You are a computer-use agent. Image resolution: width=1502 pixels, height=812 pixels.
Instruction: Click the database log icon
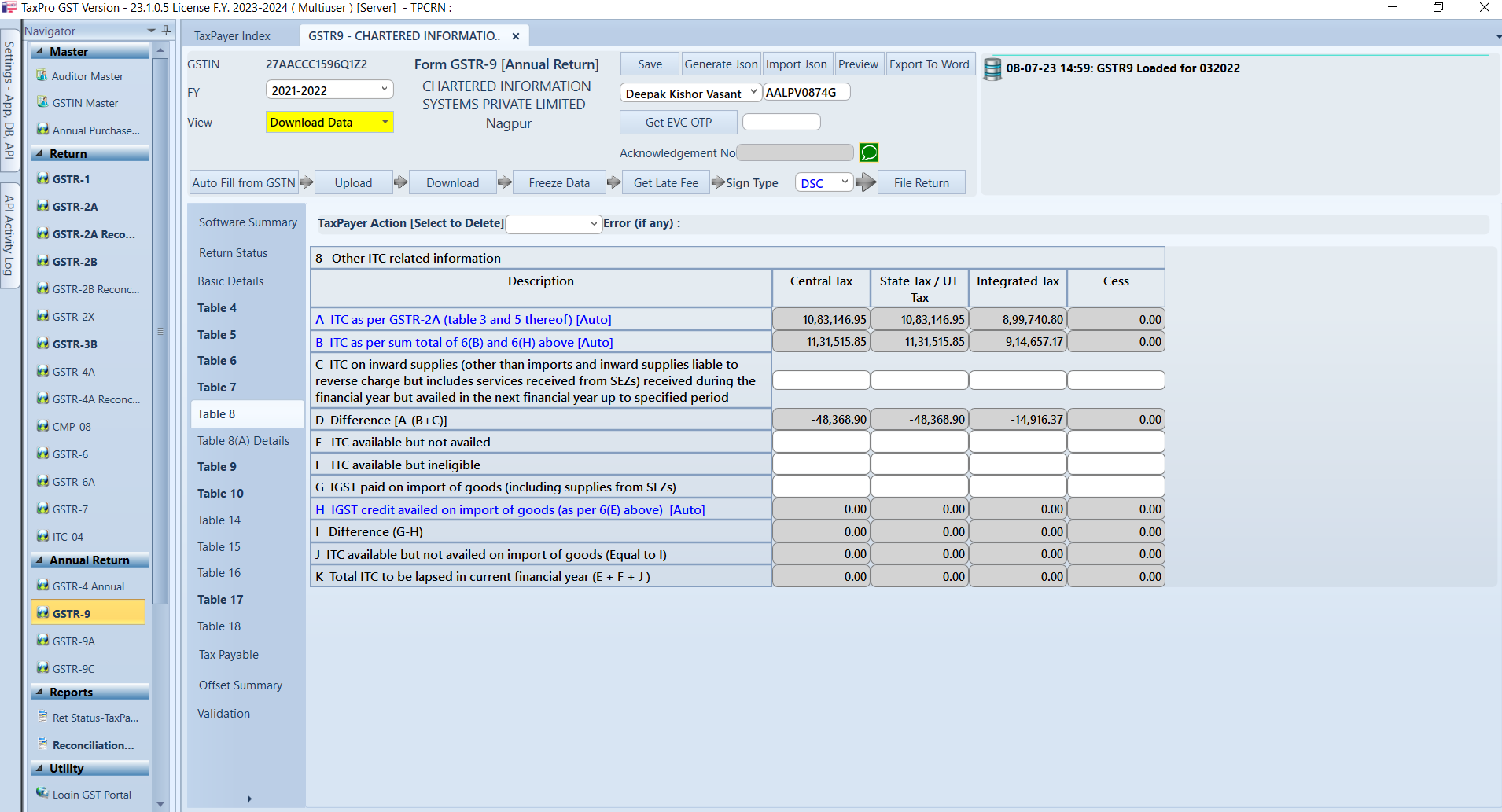point(992,68)
